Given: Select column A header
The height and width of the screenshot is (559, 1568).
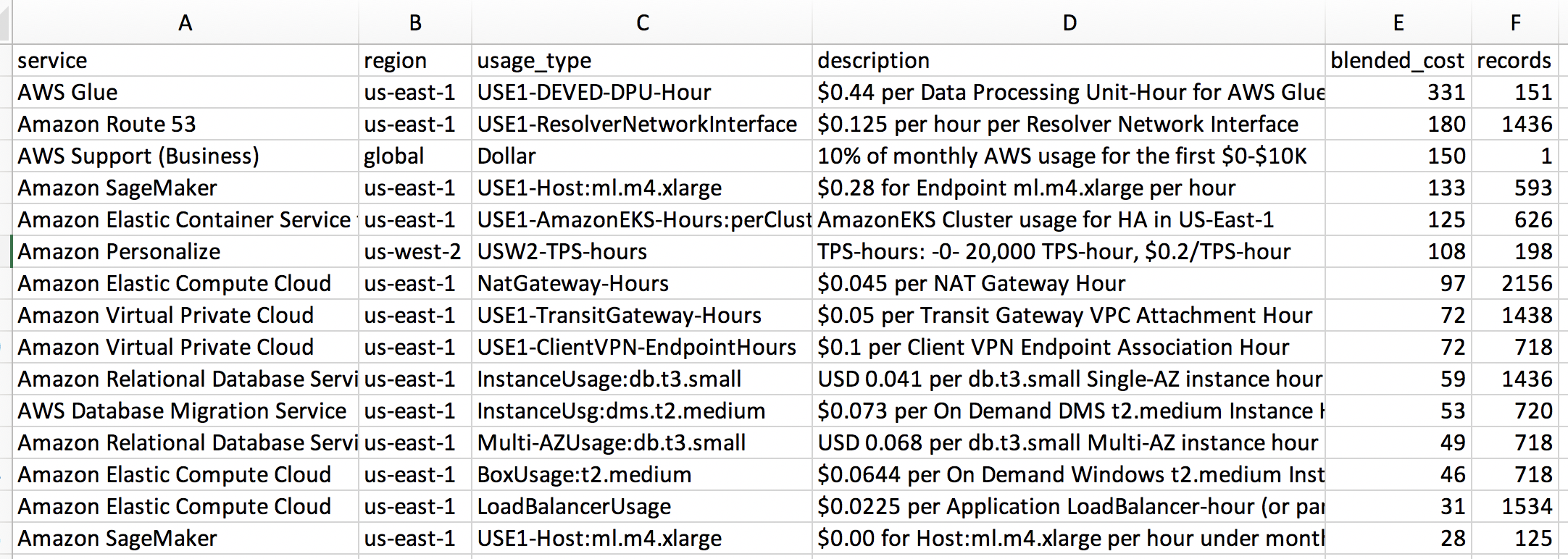Looking at the screenshot, I should pyautogui.click(x=185, y=22).
